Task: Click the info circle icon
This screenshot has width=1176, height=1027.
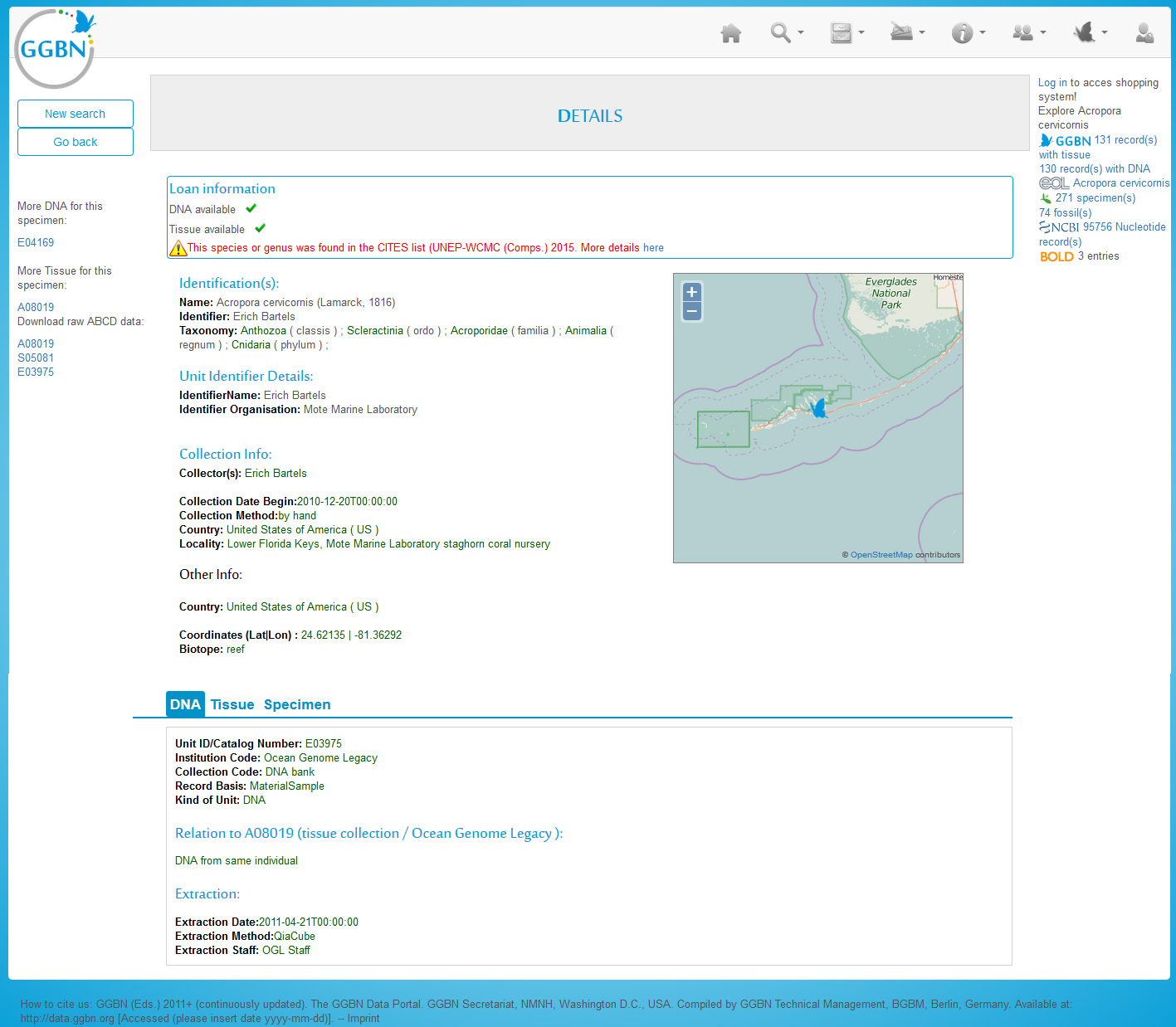Action: [962, 33]
